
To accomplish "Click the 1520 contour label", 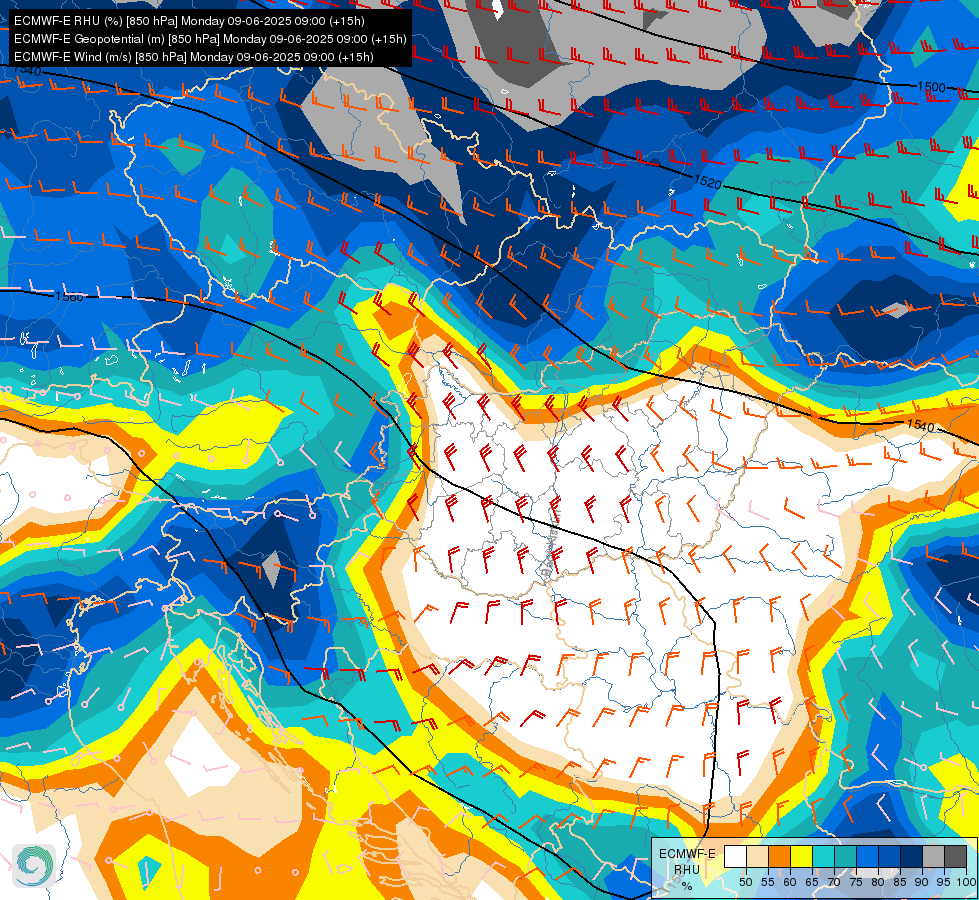I will point(707,182).
